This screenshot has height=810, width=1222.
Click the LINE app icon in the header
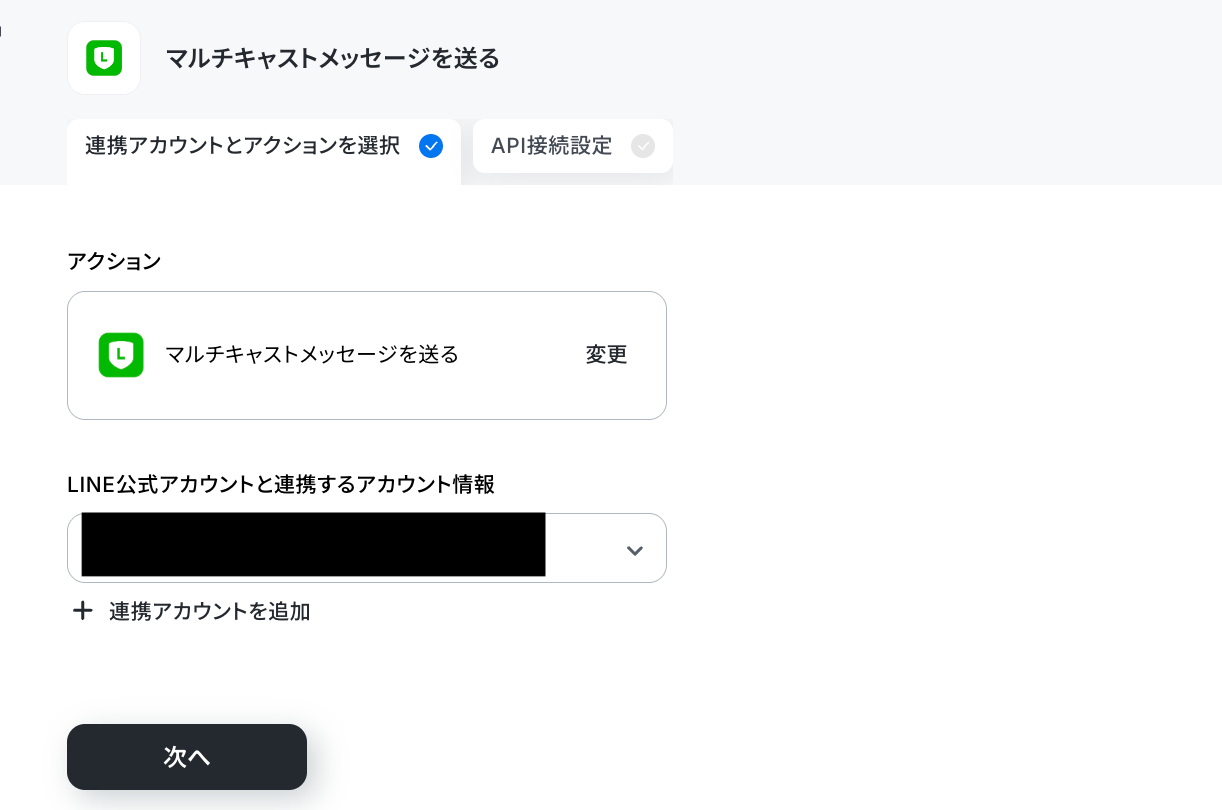pos(104,58)
